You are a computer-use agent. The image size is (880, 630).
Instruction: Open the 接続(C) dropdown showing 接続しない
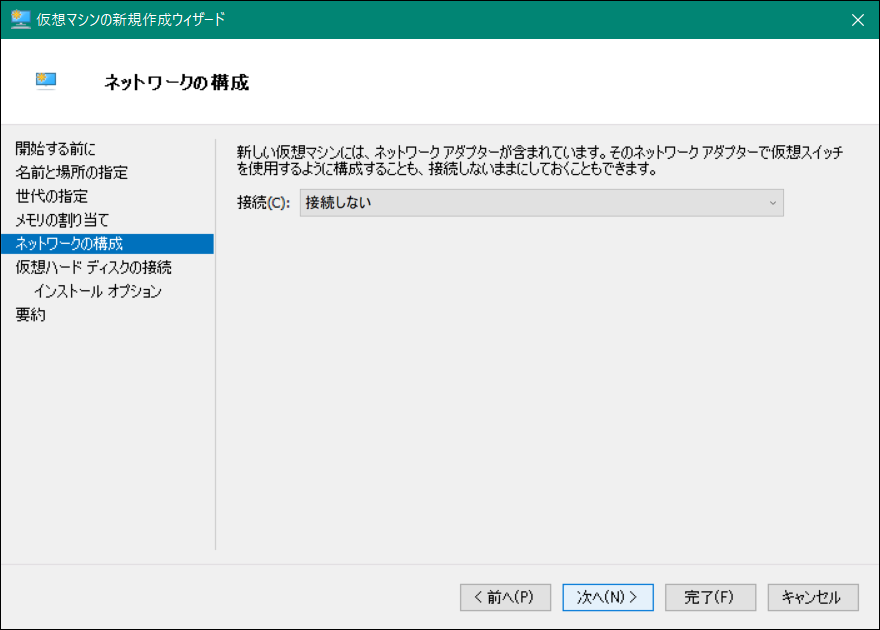coord(542,203)
